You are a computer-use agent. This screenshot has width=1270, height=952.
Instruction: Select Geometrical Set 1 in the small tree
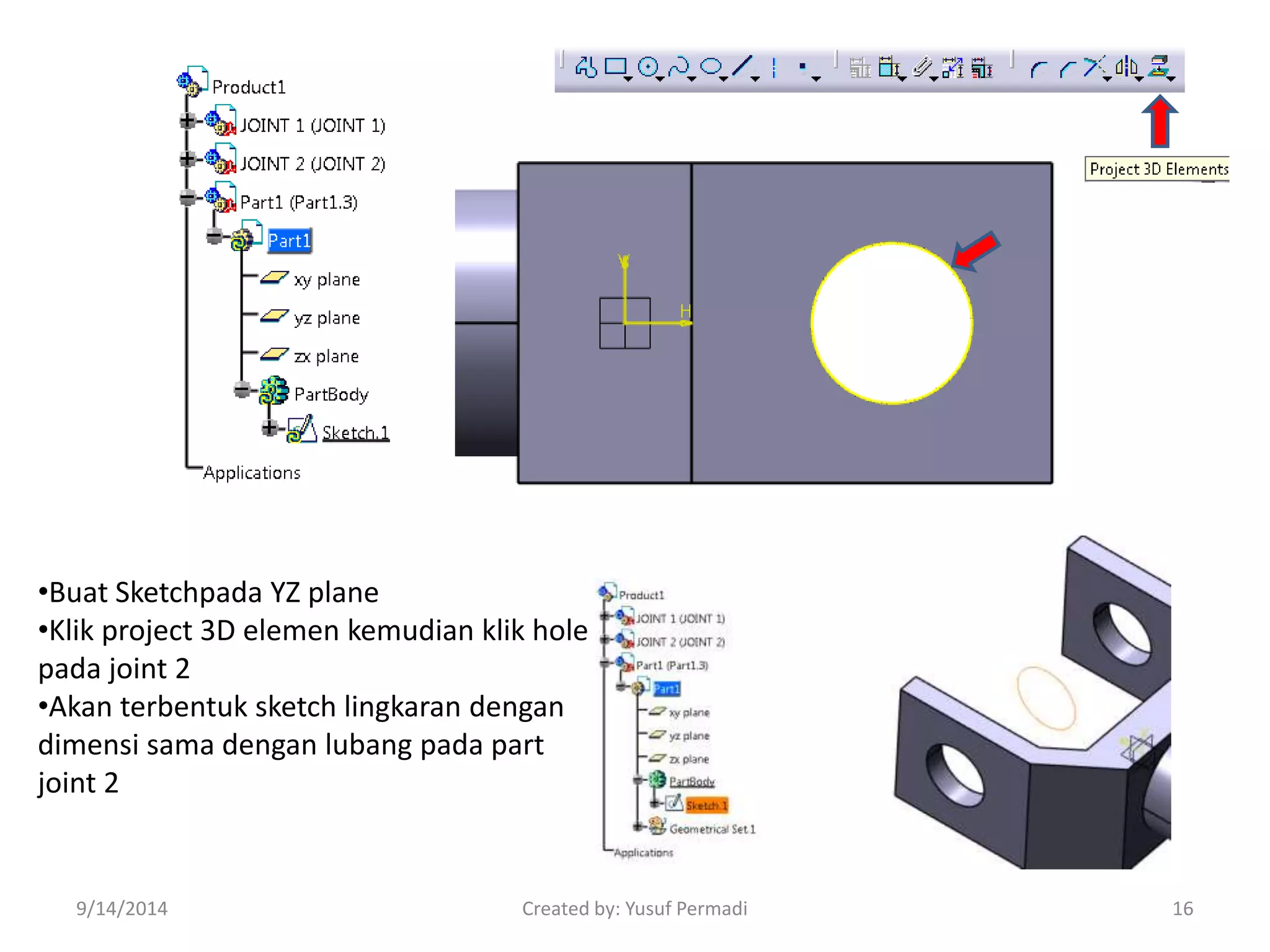pyautogui.click(x=713, y=829)
